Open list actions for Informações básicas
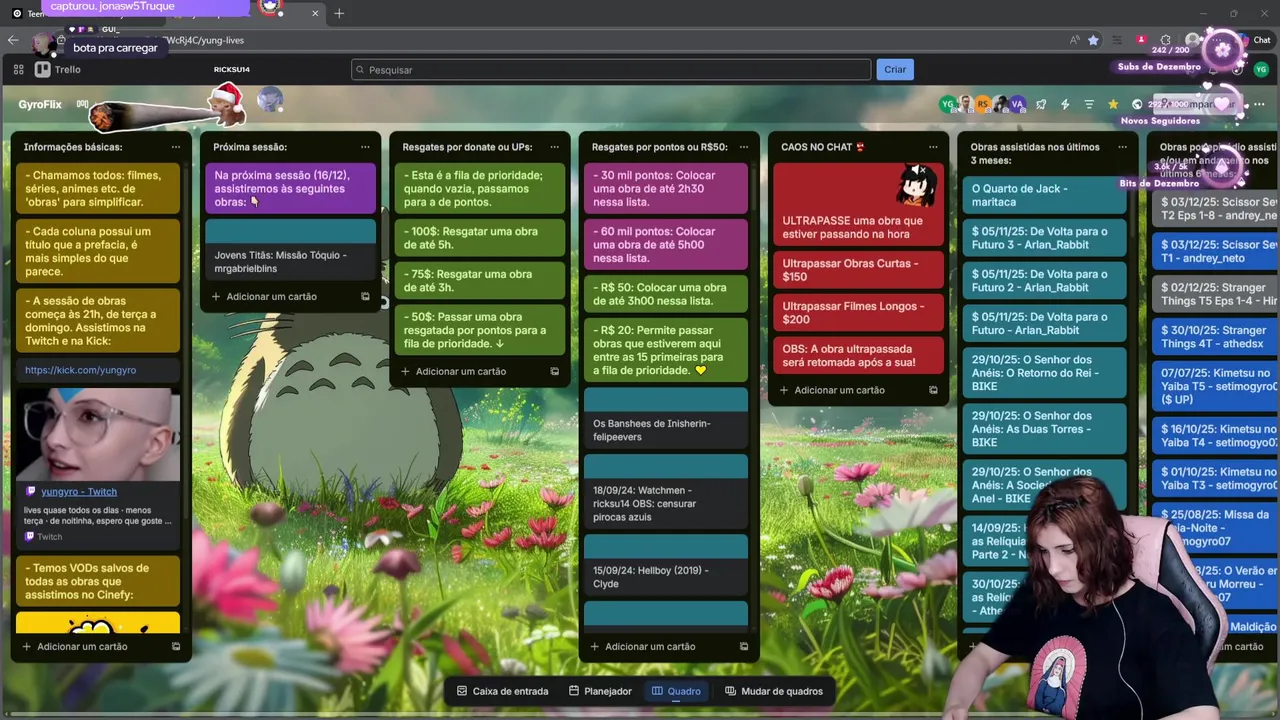This screenshot has width=1280, height=720. [176, 147]
